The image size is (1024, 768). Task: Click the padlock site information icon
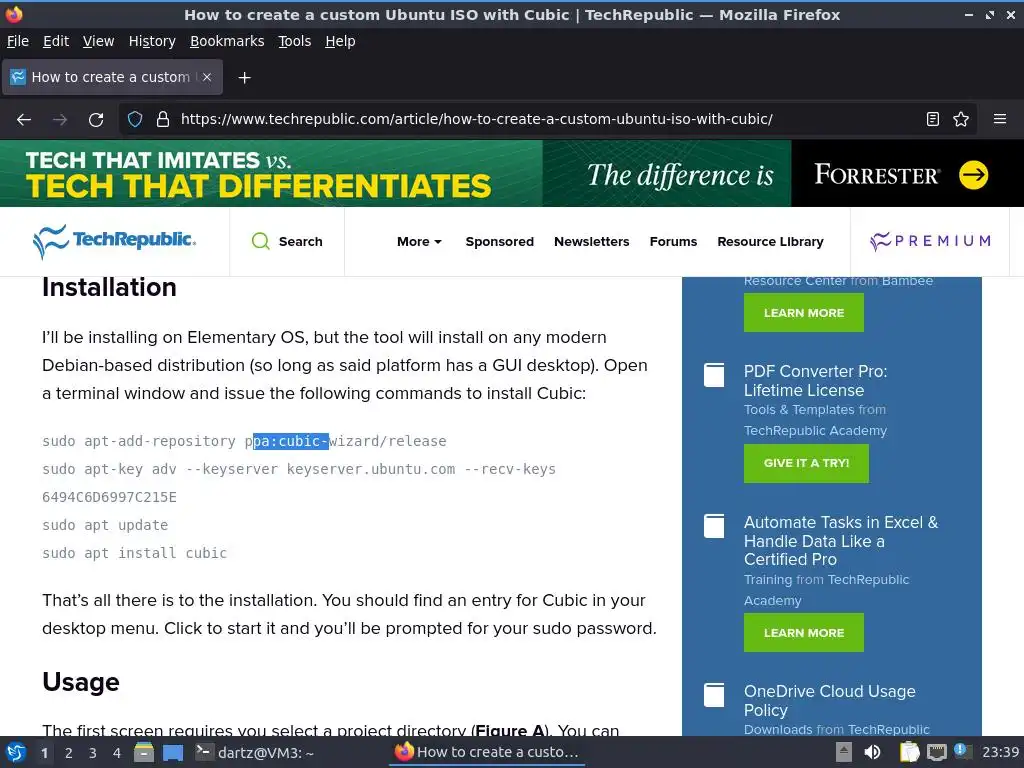tap(163, 120)
